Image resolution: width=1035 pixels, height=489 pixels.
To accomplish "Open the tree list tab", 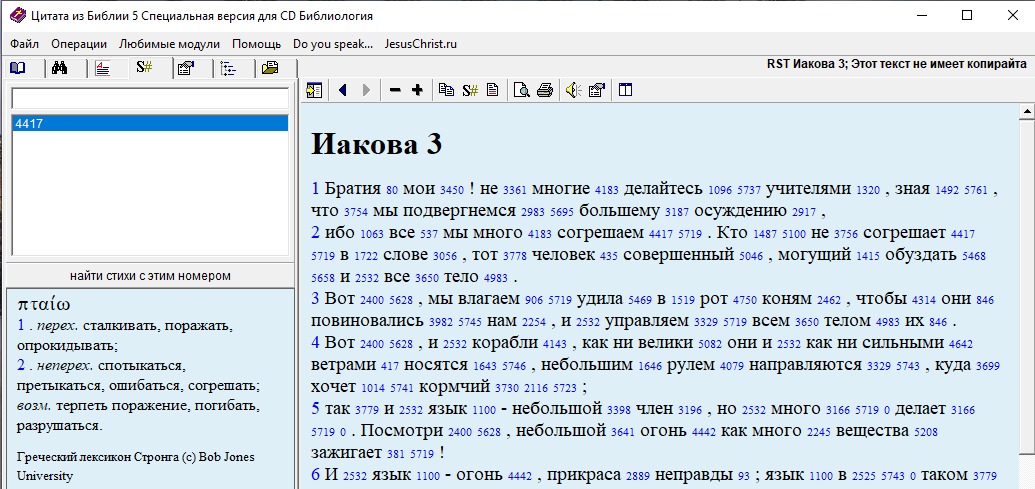I will pyautogui.click(x=228, y=69).
